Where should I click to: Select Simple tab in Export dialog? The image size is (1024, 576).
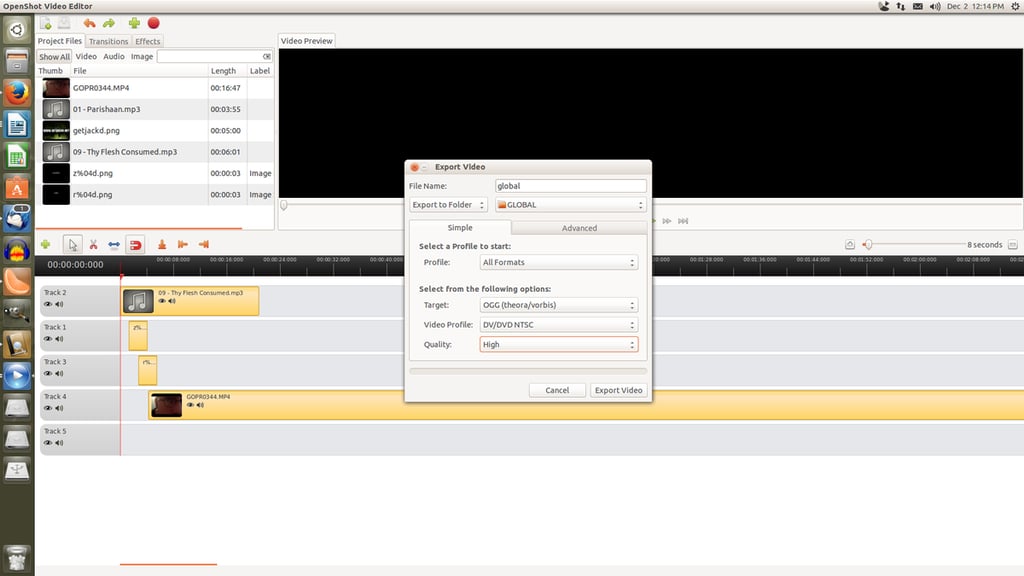(460, 227)
